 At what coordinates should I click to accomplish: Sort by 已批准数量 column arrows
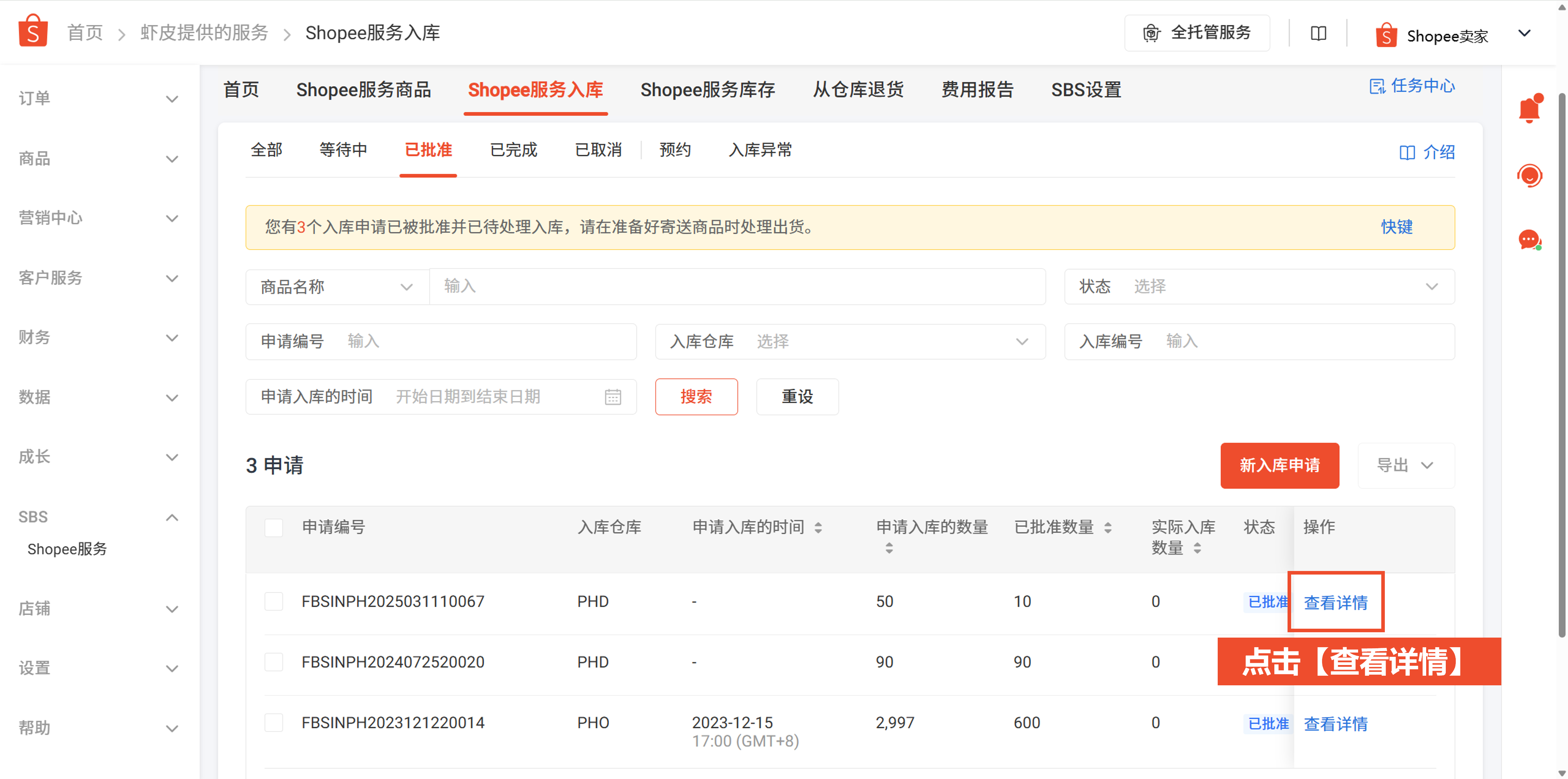tap(1108, 528)
